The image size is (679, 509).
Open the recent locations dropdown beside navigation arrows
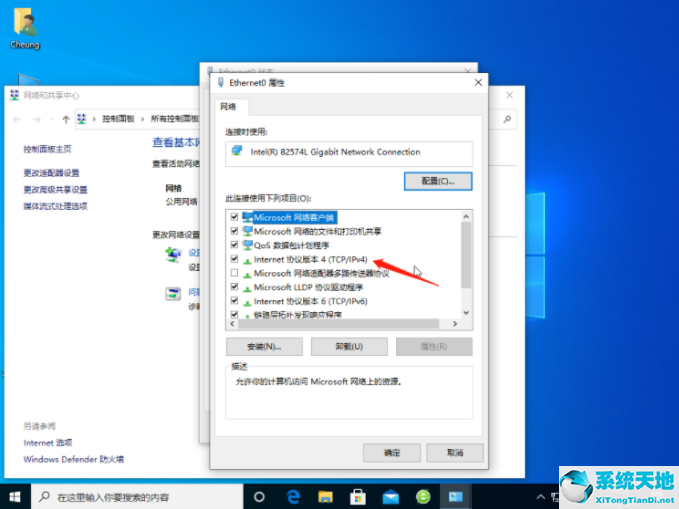(52, 119)
